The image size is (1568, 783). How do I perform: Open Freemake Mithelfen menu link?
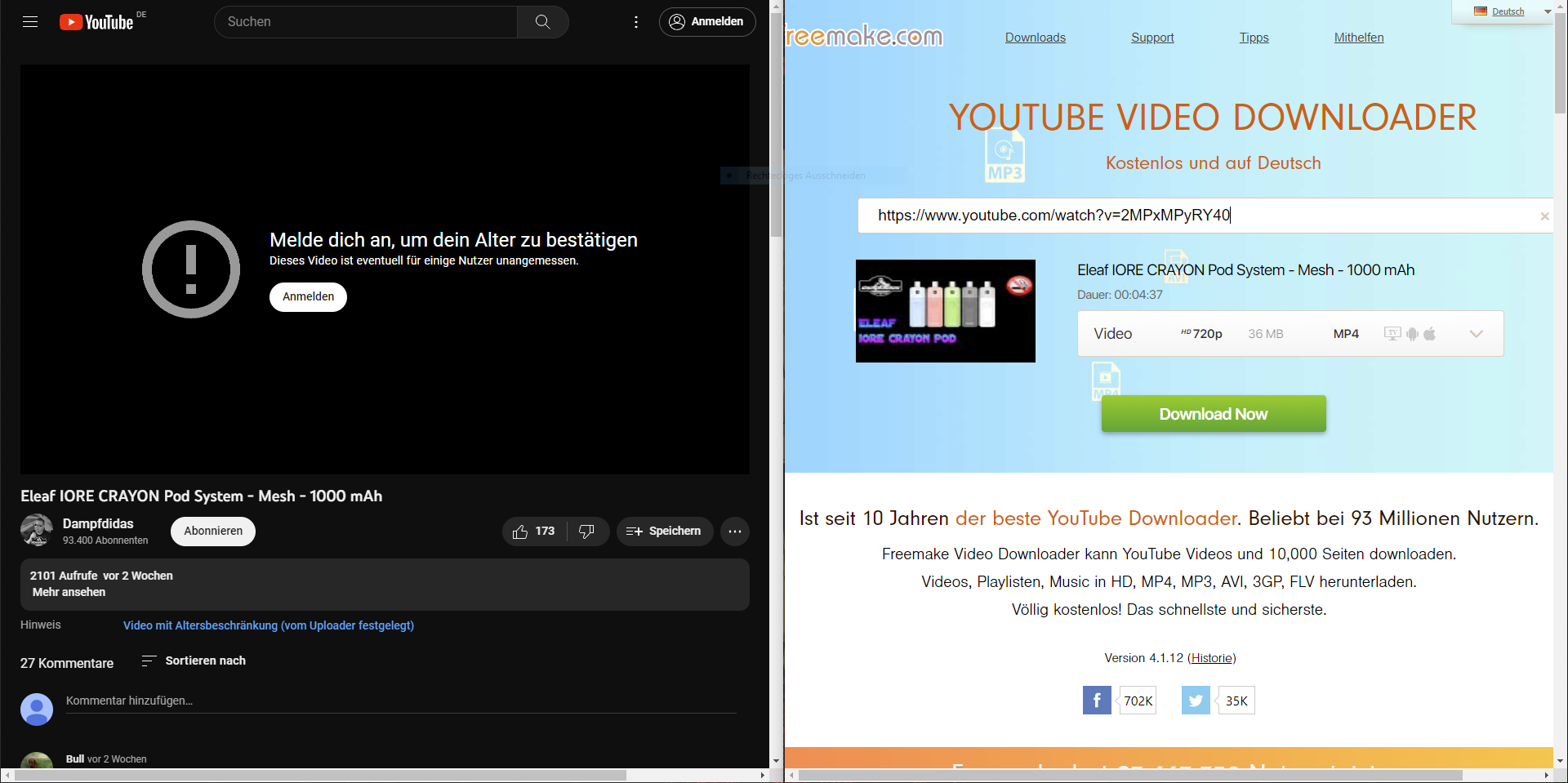[x=1359, y=38]
